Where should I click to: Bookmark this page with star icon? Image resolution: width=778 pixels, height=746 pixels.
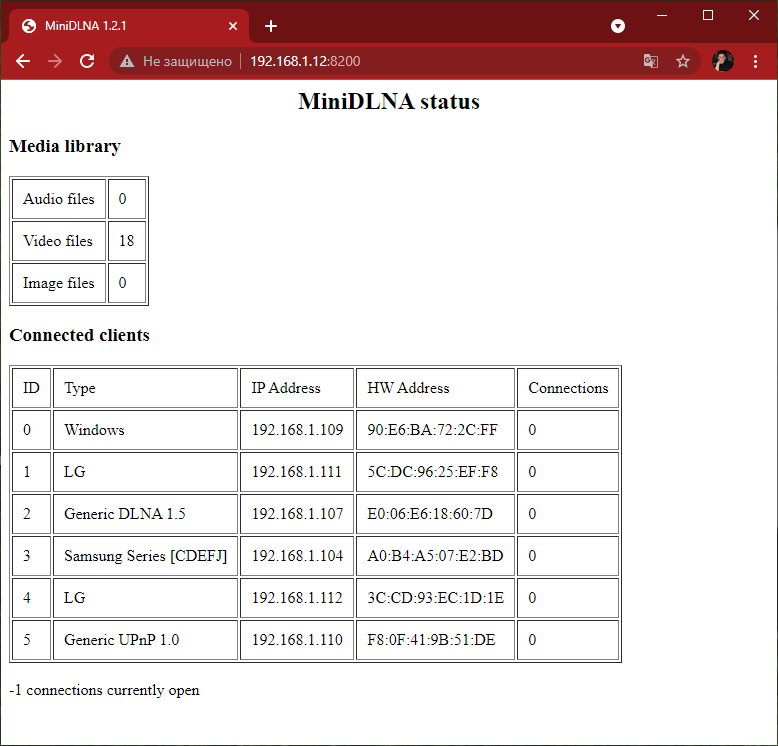[x=683, y=61]
